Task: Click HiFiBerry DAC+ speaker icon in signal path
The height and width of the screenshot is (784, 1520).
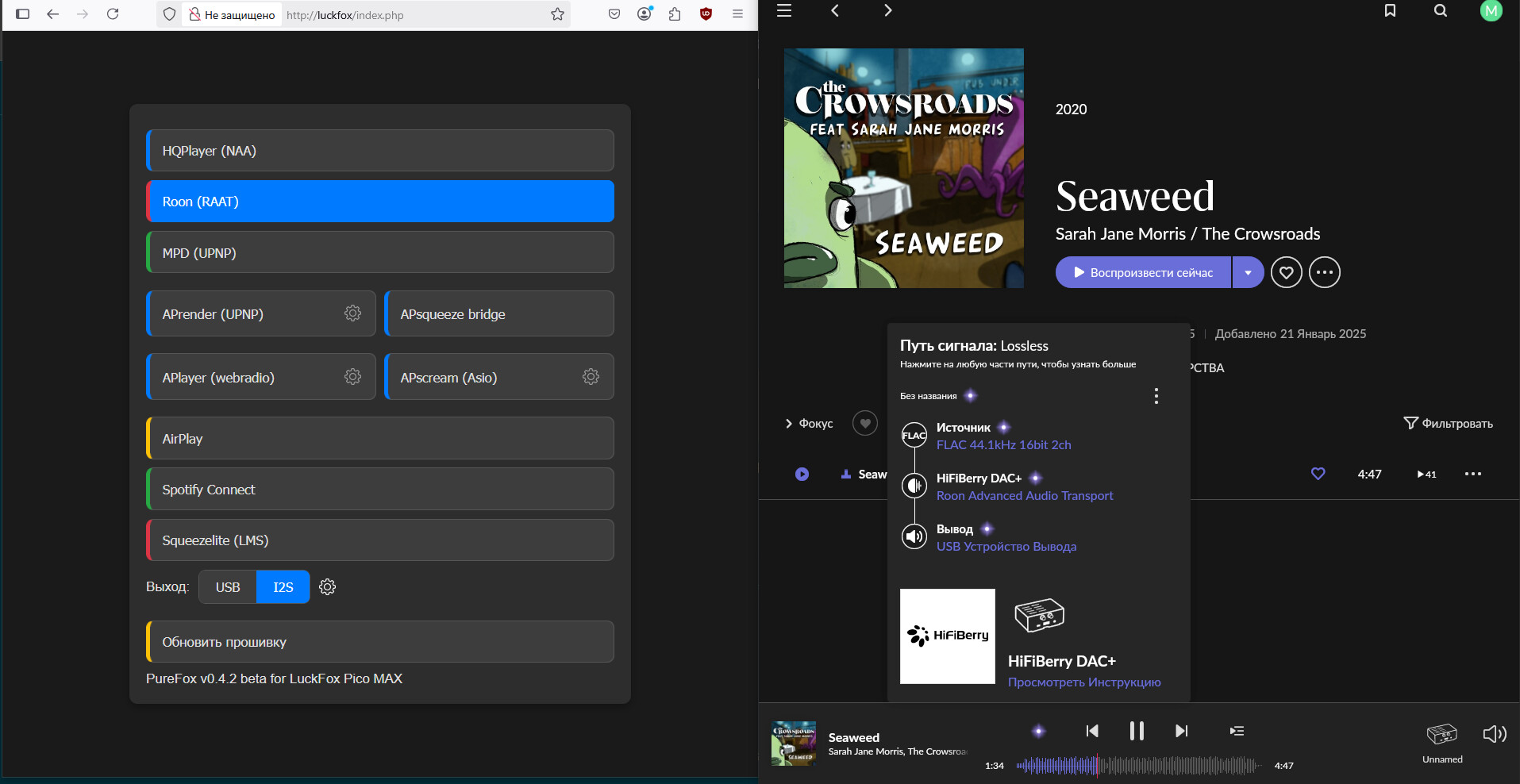Action: pos(914,485)
